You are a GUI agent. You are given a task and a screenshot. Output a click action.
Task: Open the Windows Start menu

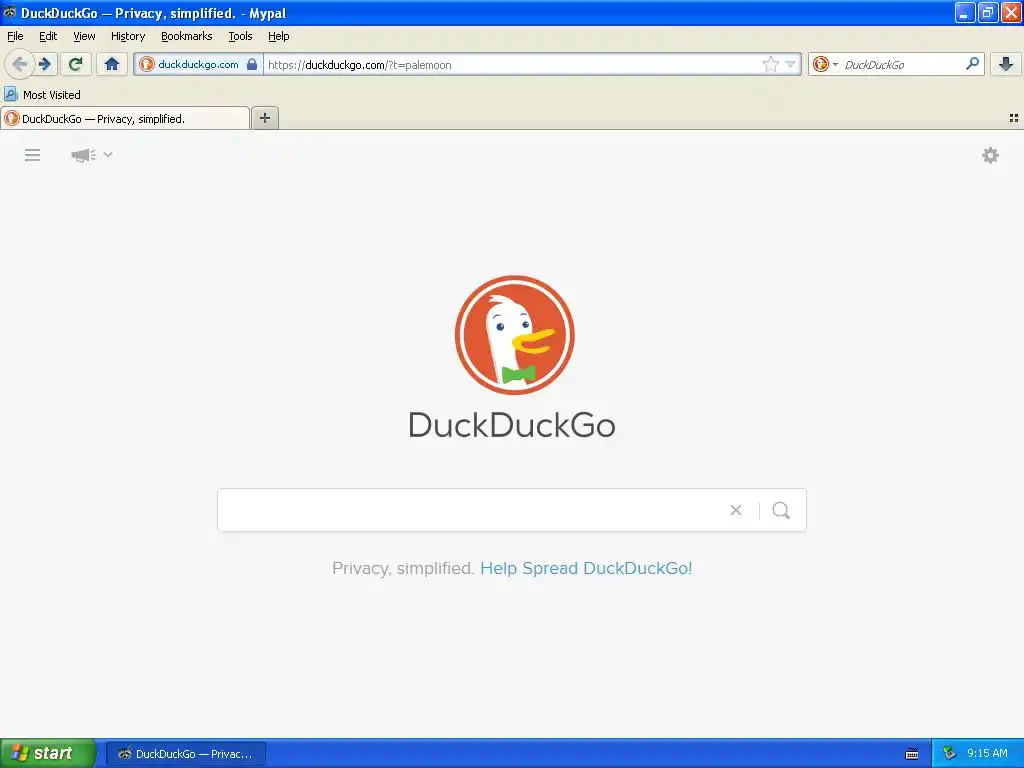[48, 753]
